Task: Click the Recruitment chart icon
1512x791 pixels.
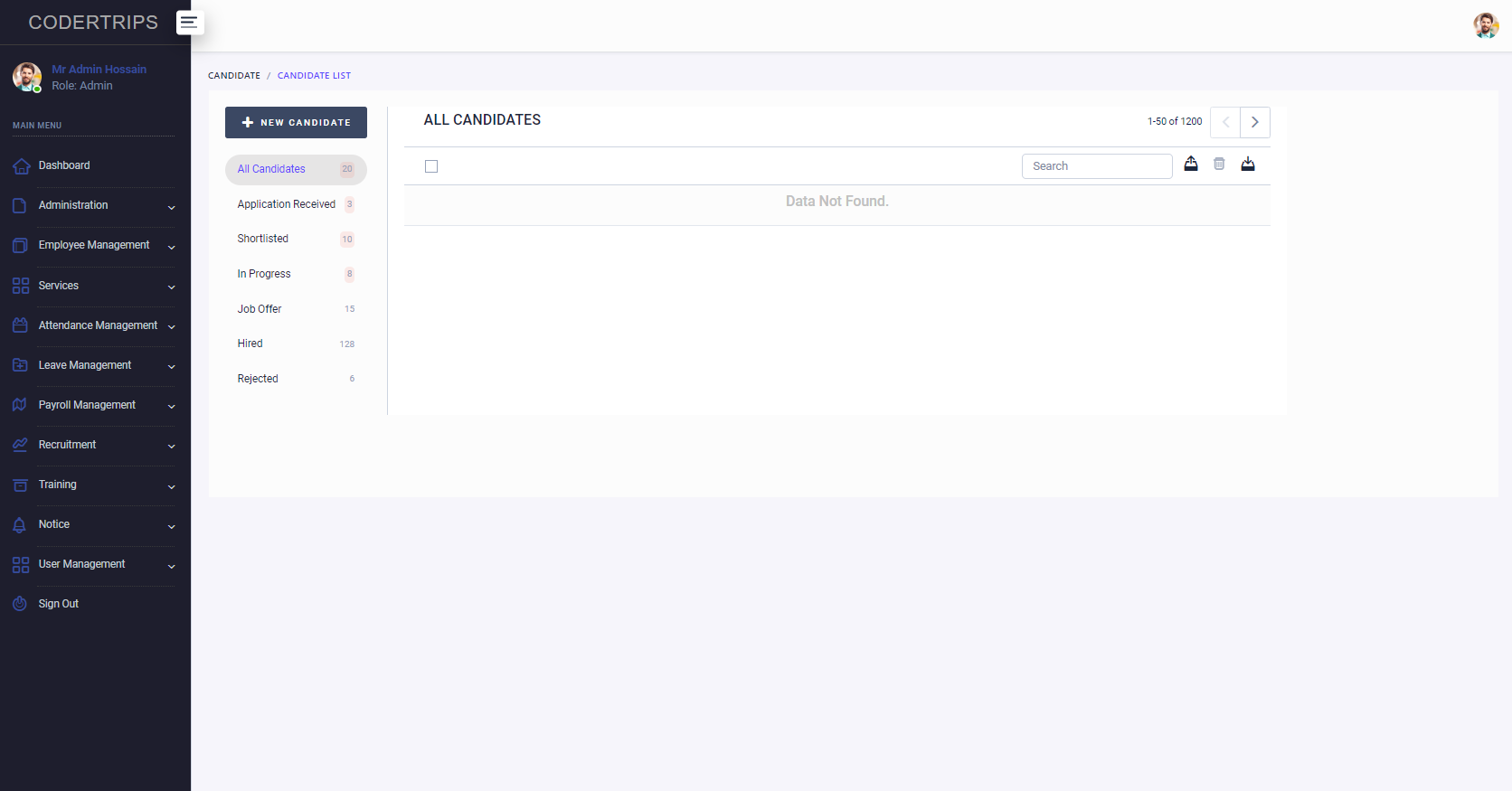Action: pyautogui.click(x=20, y=445)
